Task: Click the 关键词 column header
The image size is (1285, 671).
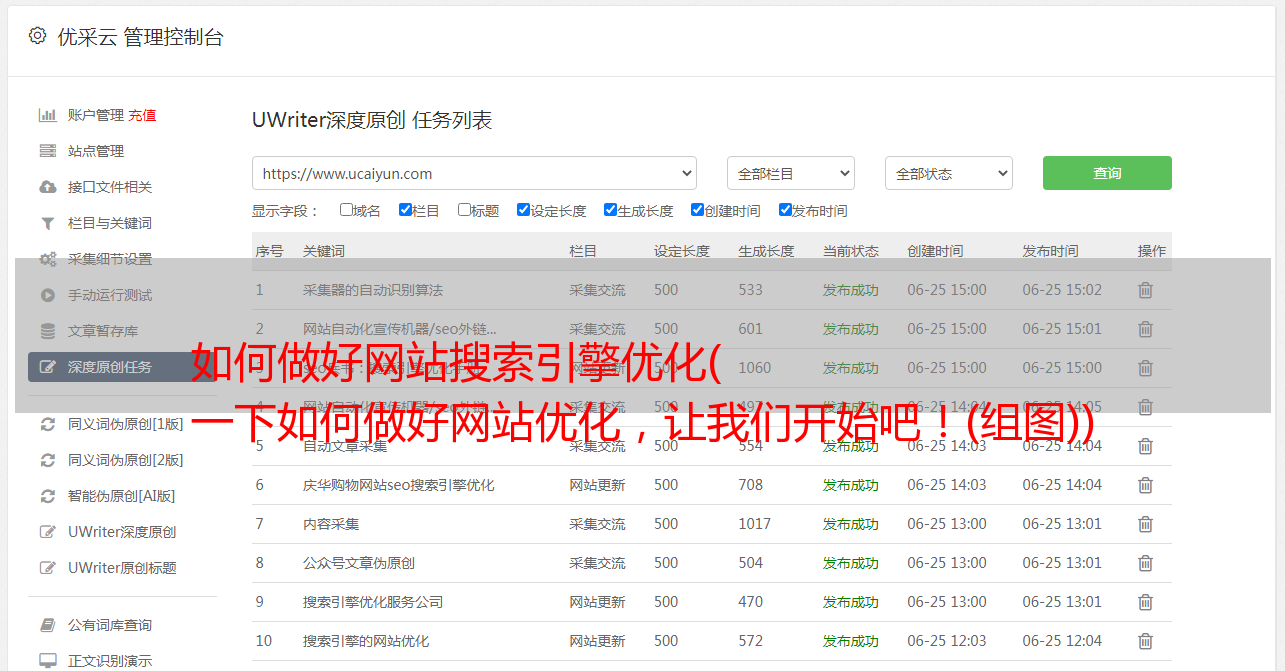Action: [324, 251]
